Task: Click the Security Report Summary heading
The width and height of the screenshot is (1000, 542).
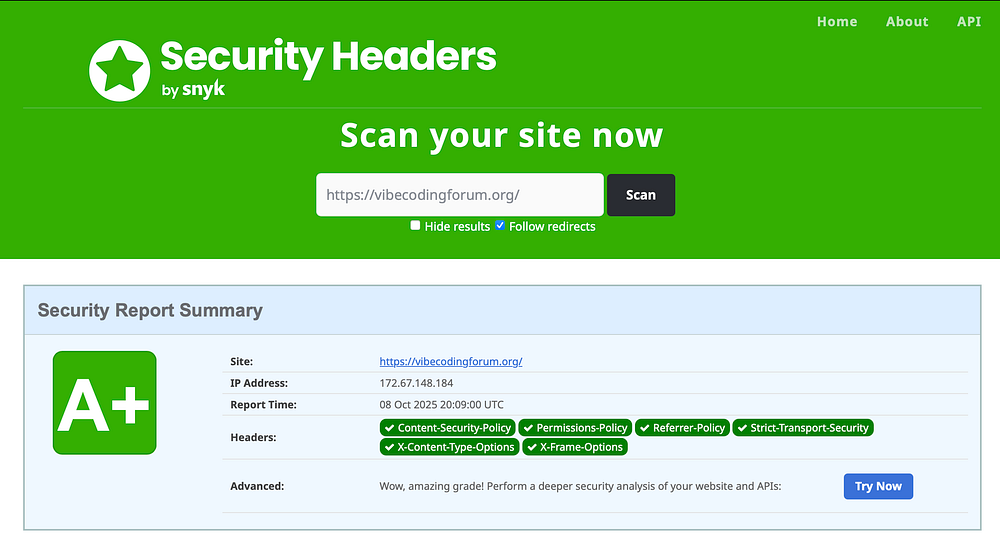Action: pyautogui.click(x=150, y=311)
